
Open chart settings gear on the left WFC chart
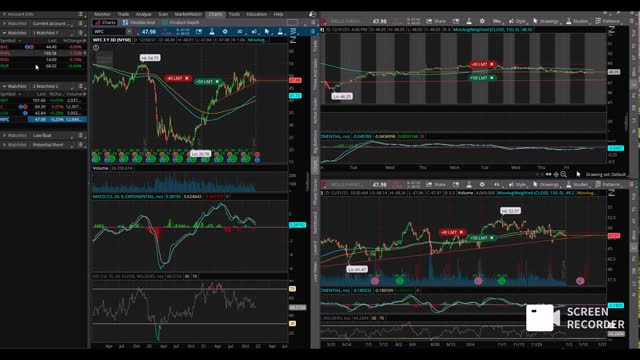tap(225, 31)
